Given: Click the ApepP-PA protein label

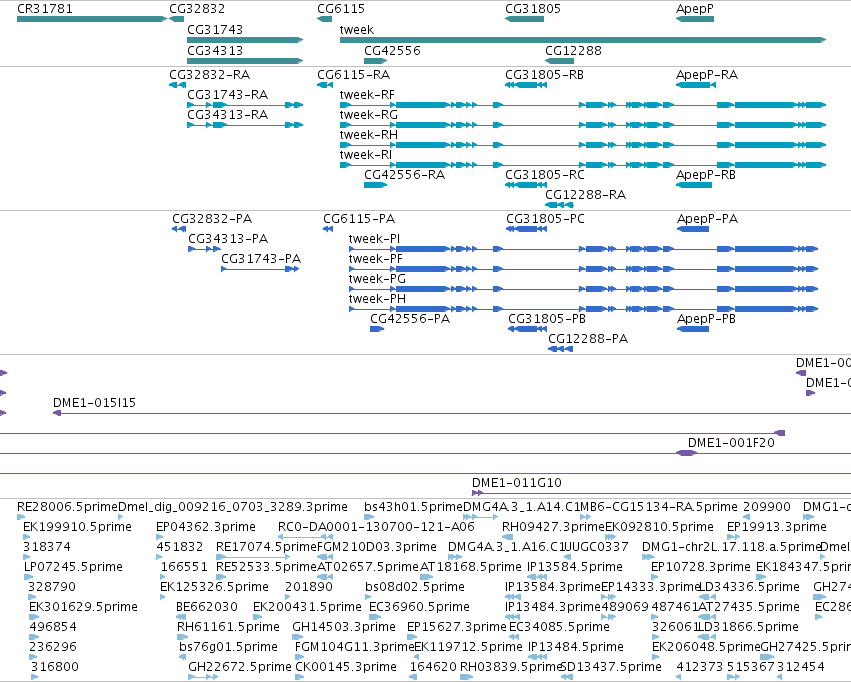Looking at the screenshot, I should (x=707, y=219).
